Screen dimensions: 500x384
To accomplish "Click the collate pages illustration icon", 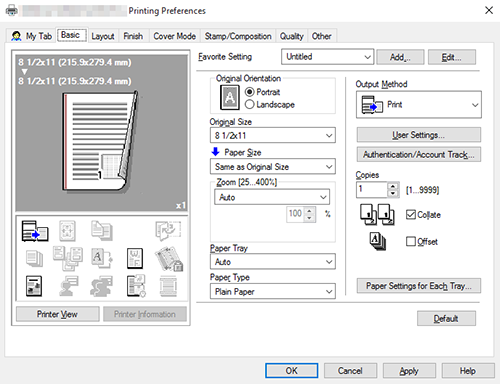I will tap(377, 215).
